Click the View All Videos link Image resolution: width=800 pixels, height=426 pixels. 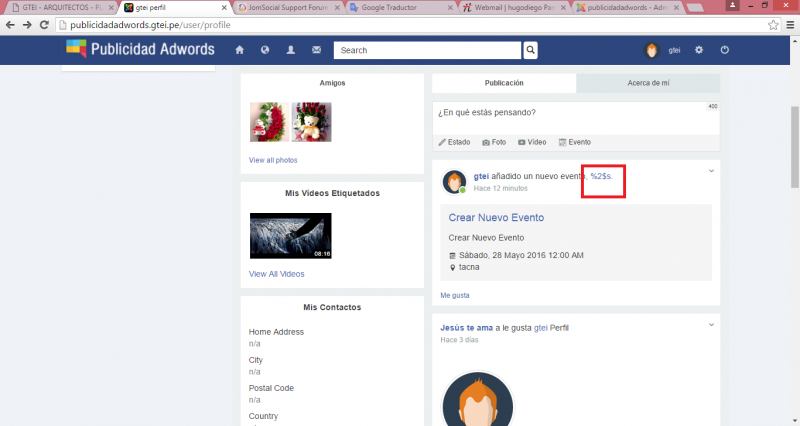[277, 274]
